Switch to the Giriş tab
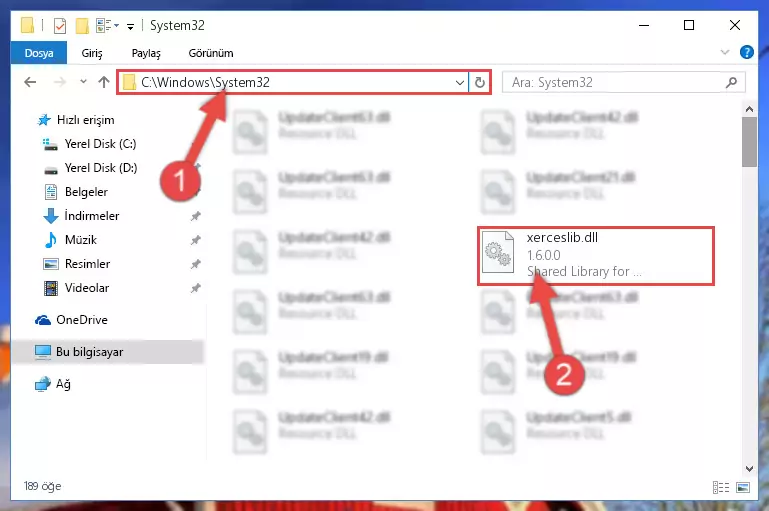Viewport: 769px width, 511px height. pos(92,53)
